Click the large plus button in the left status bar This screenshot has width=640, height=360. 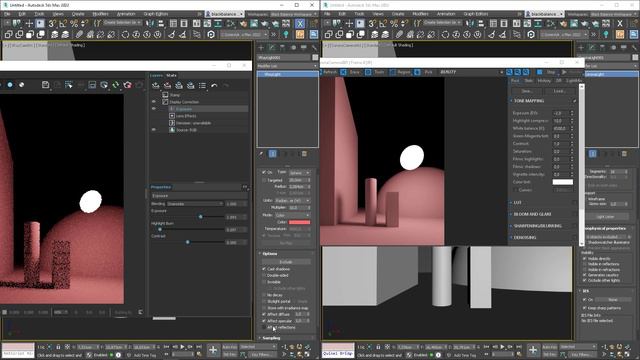(x=213, y=350)
